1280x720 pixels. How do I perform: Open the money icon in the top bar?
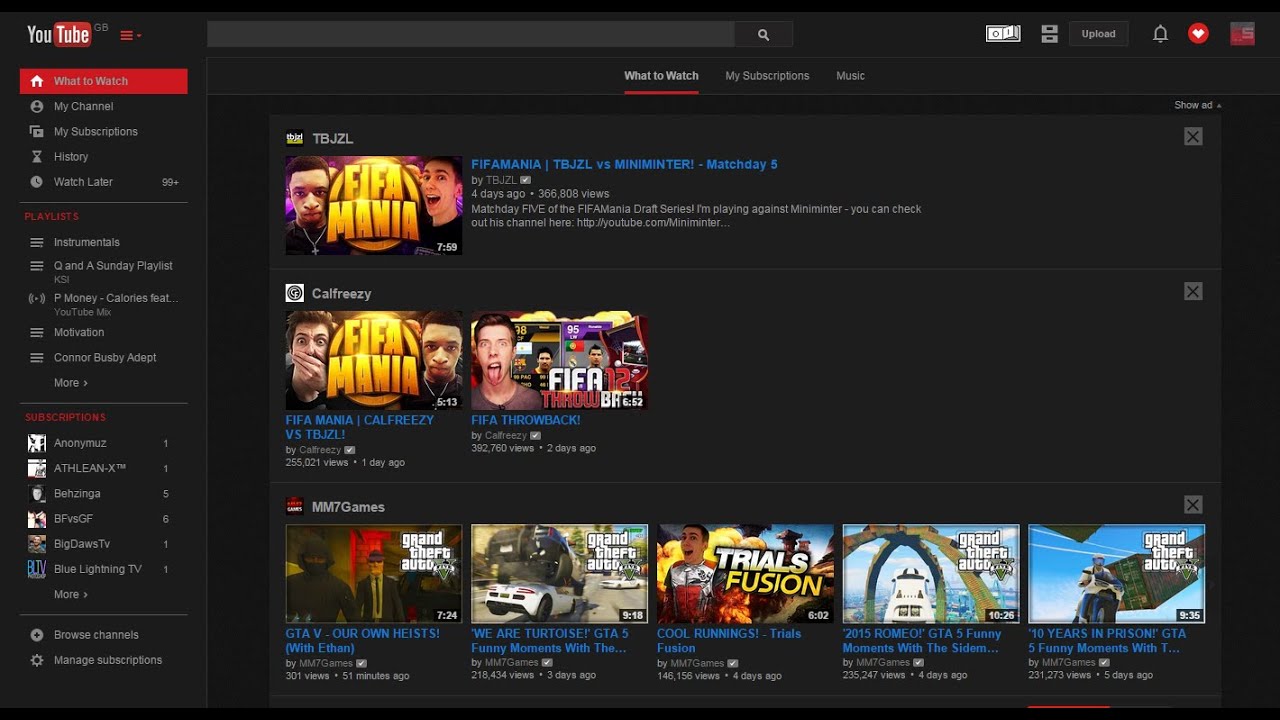tap(1003, 34)
